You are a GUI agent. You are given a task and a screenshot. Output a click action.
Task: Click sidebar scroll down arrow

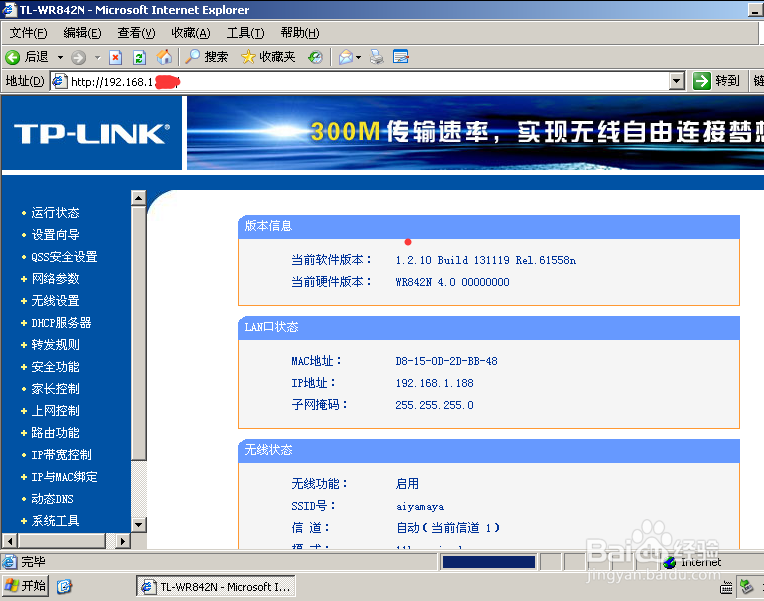pyautogui.click(x=139, y=524)
